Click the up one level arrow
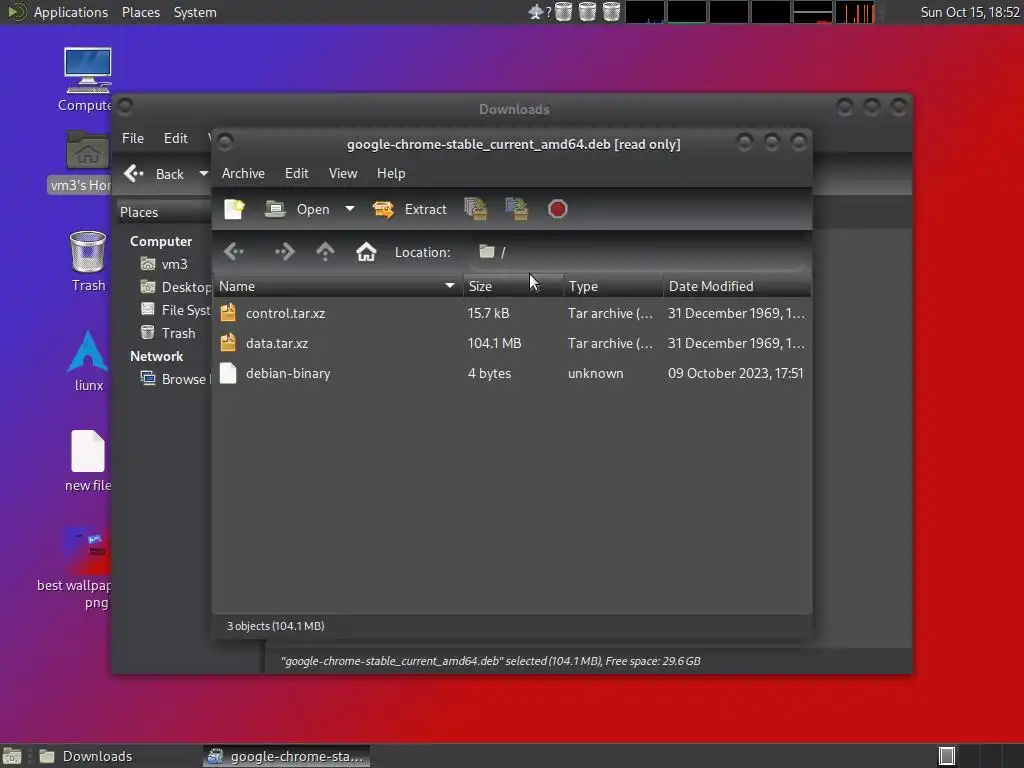Viewport: 1024px width, 768px height. (325, 251)
